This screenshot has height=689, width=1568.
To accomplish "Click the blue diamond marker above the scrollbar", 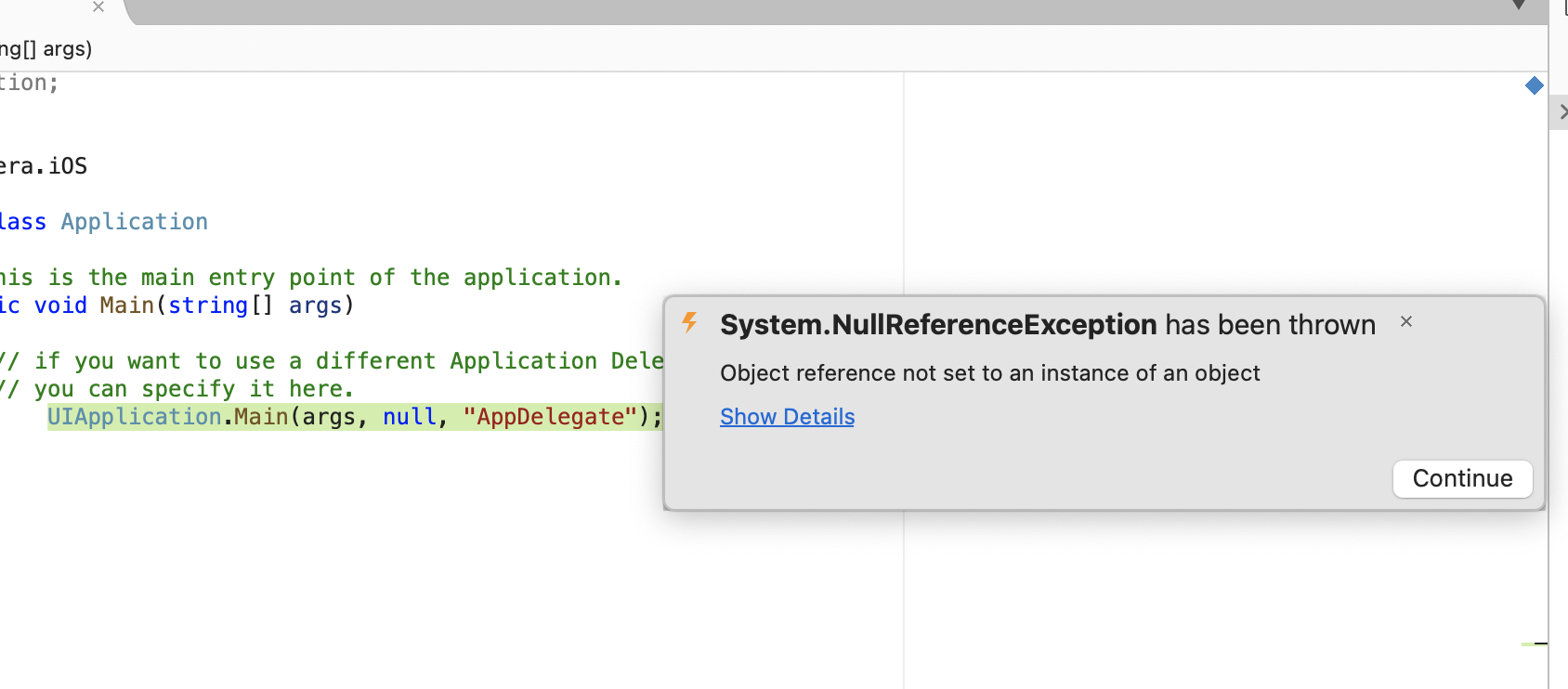I will [1535, 85].
